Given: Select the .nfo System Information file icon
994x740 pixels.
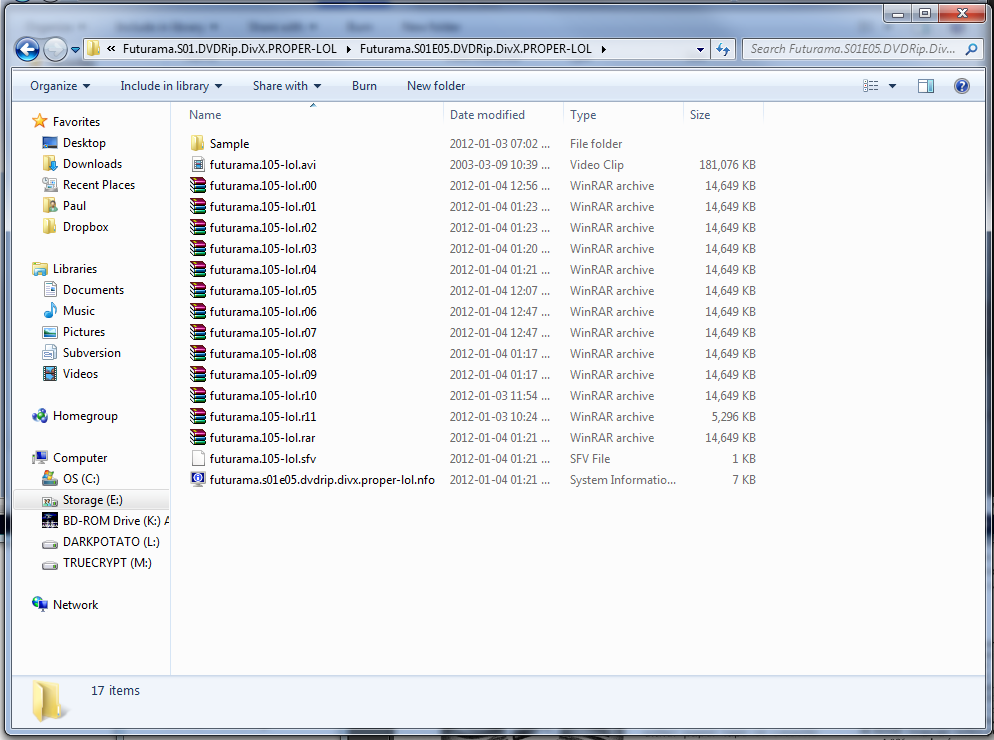Looking at the screenshot, I should tap(198, 479).
